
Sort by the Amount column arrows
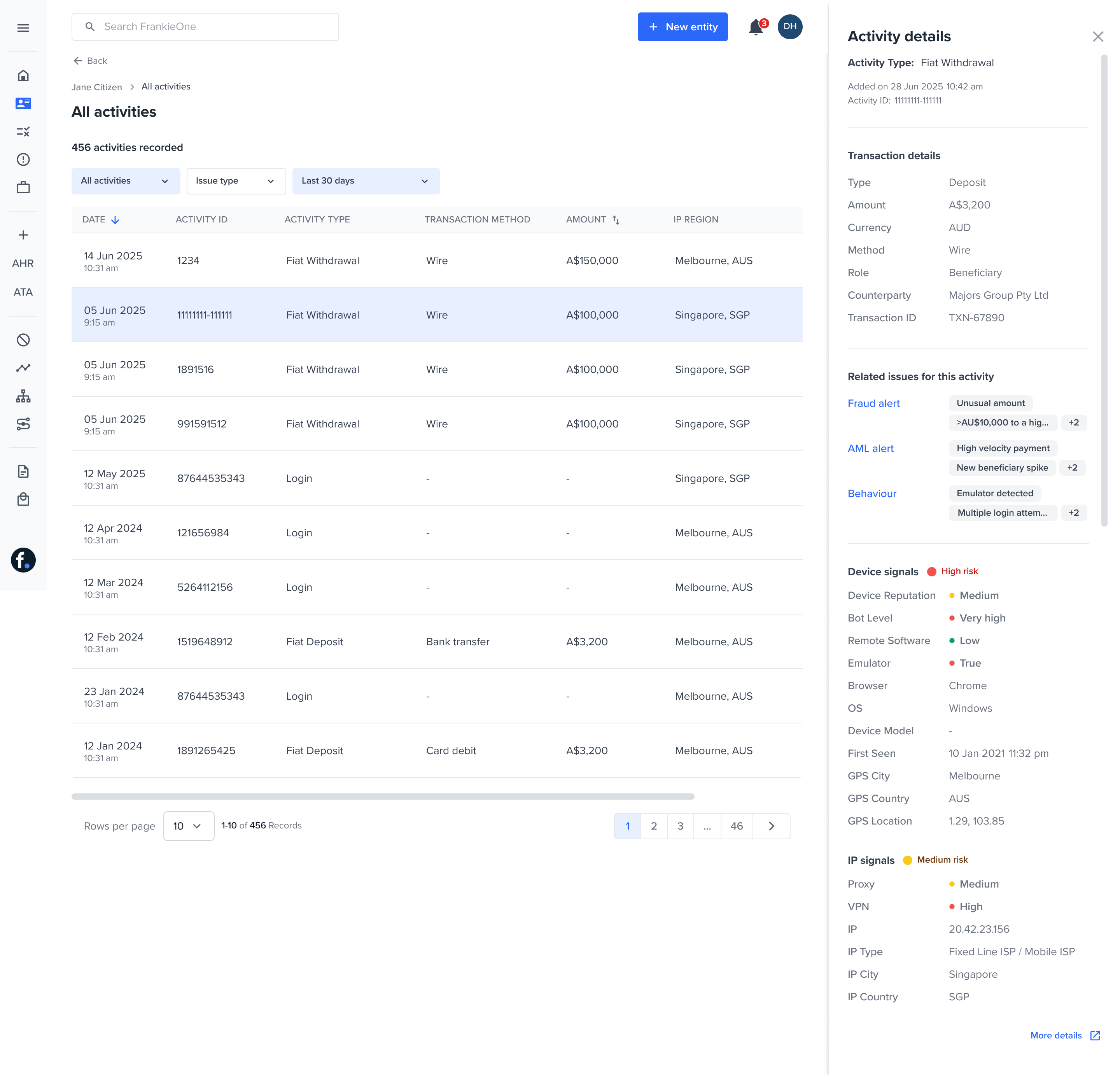click(616, 220)
